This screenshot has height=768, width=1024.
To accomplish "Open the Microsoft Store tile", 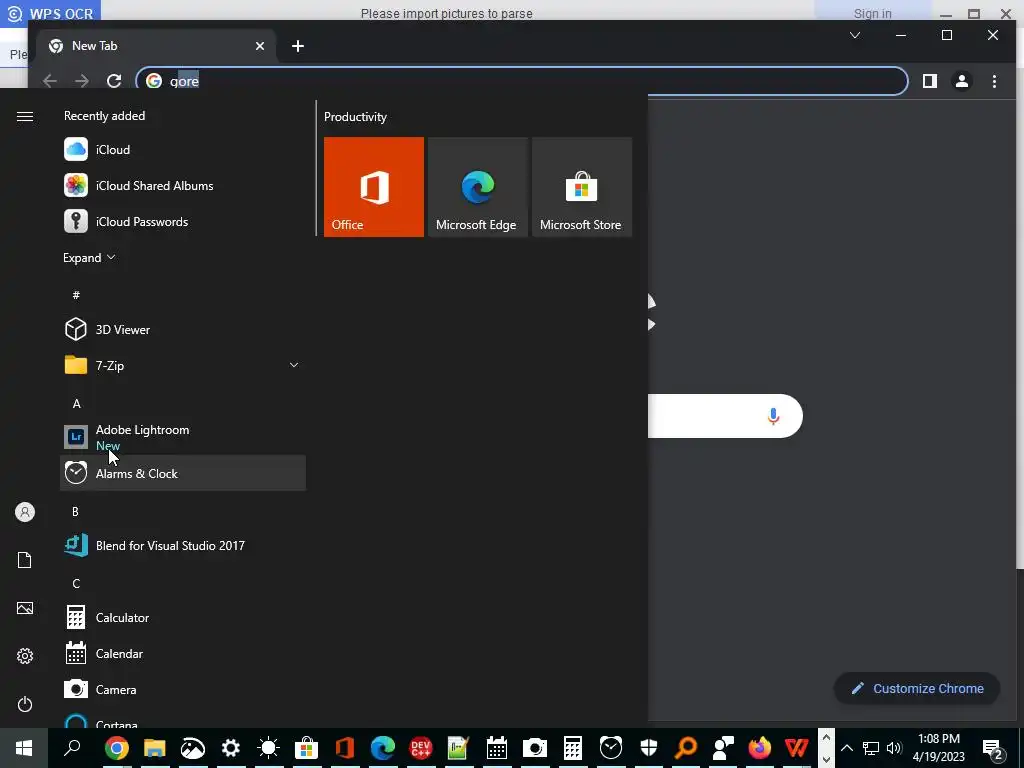I will click(582, 187).
